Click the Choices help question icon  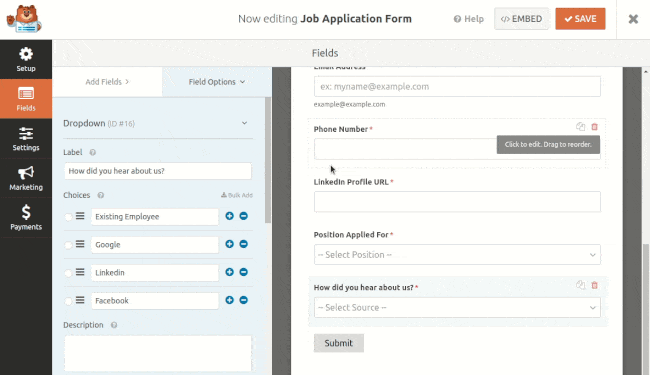click(101, 195)
